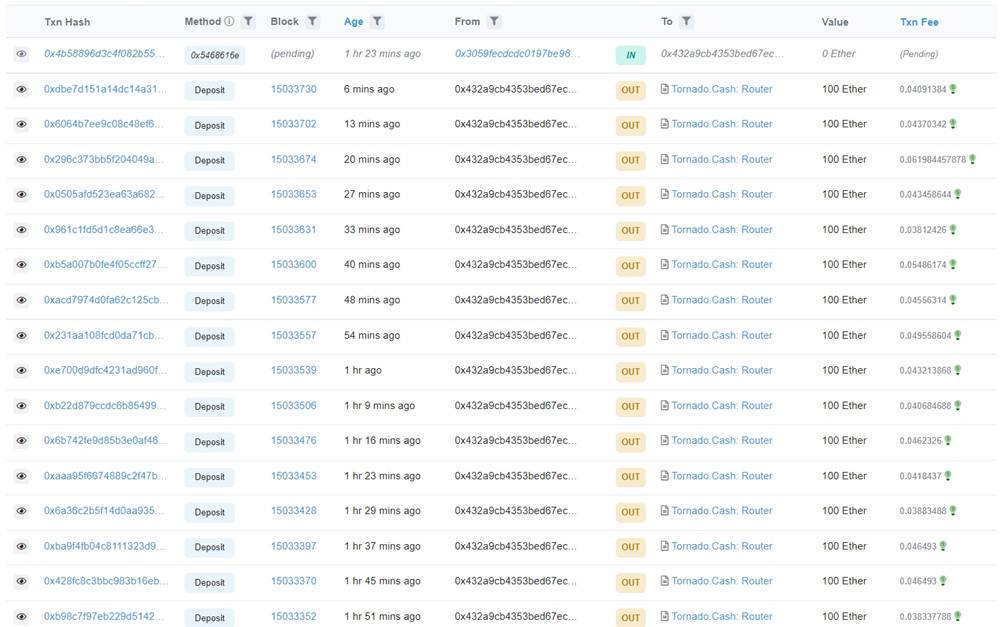The width and height of the screenshot is (1000, 627).
Task: Click the IN badge in pending row
Action: tap(631, 55)
